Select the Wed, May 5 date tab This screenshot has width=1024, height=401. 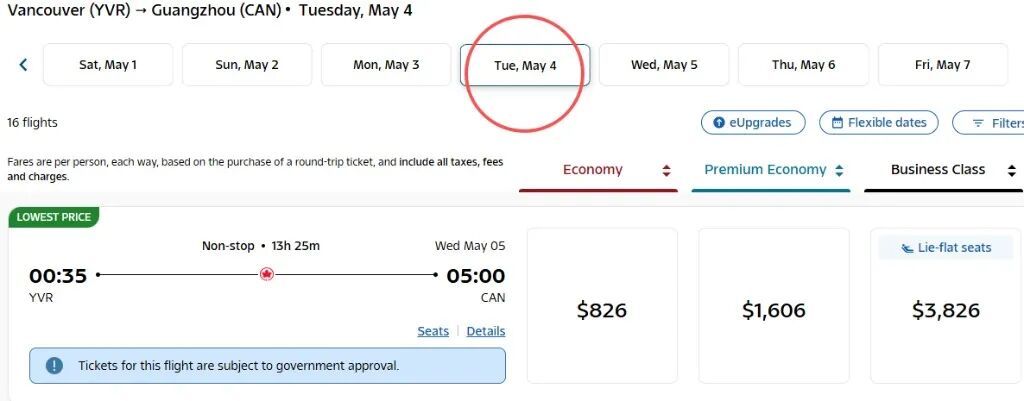pyautogui.click(x=664, y=65)
